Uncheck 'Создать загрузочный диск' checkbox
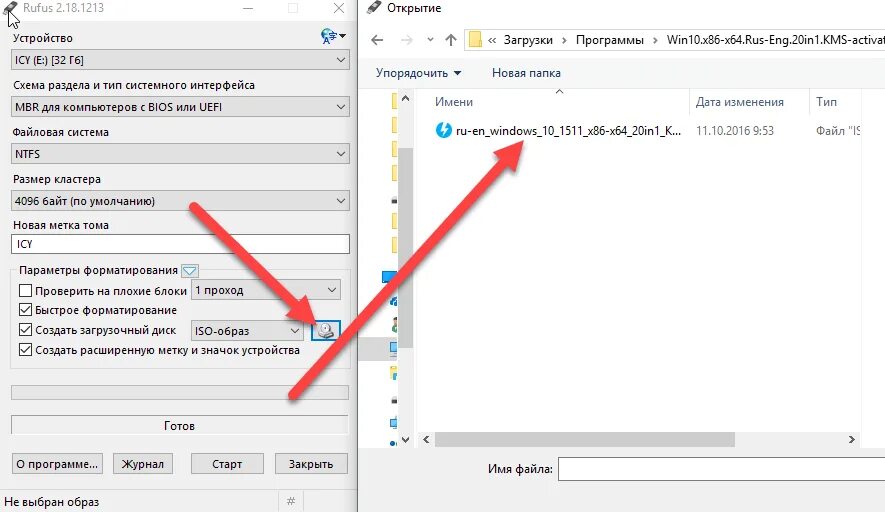885x512 pixels. point(25,330)
